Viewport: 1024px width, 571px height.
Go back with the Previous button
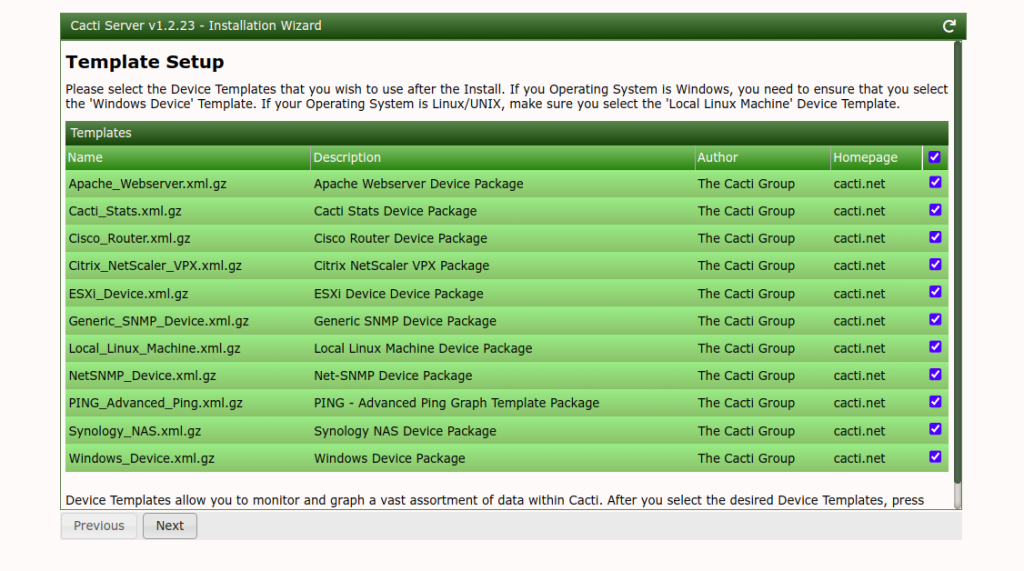pos(99,526)
